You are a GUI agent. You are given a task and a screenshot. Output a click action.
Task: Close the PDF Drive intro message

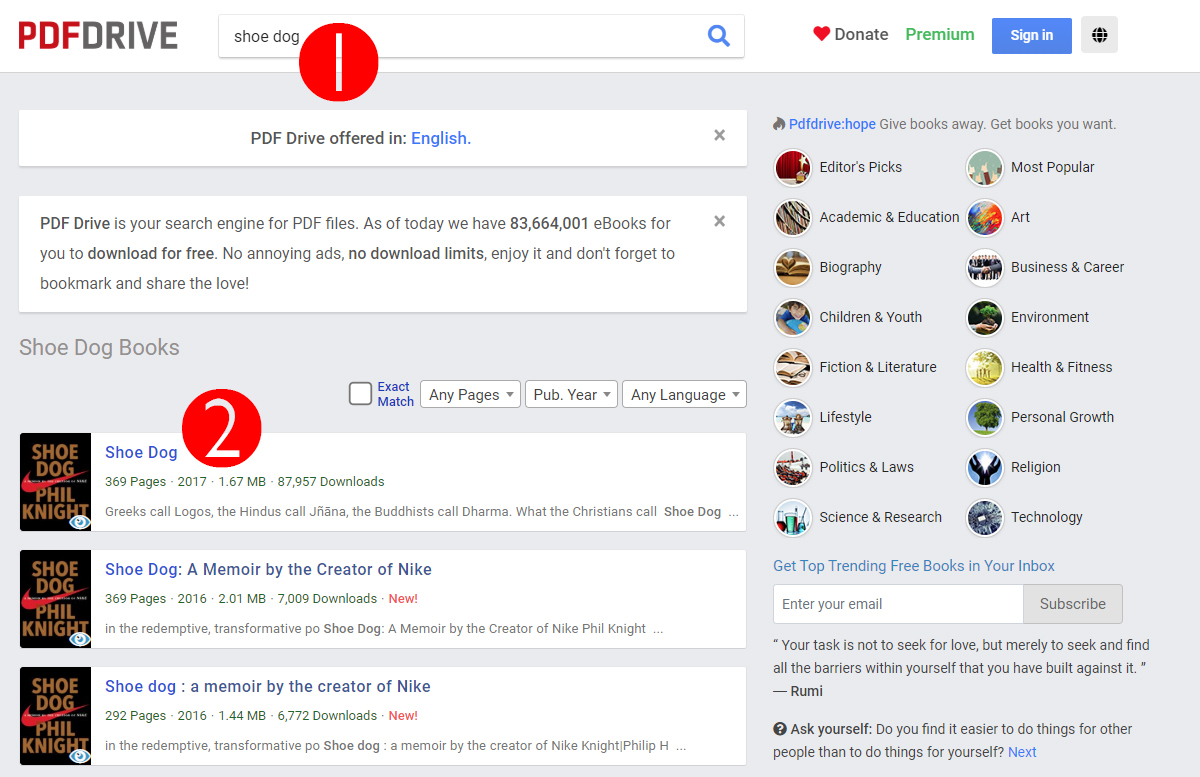point(719,221)
